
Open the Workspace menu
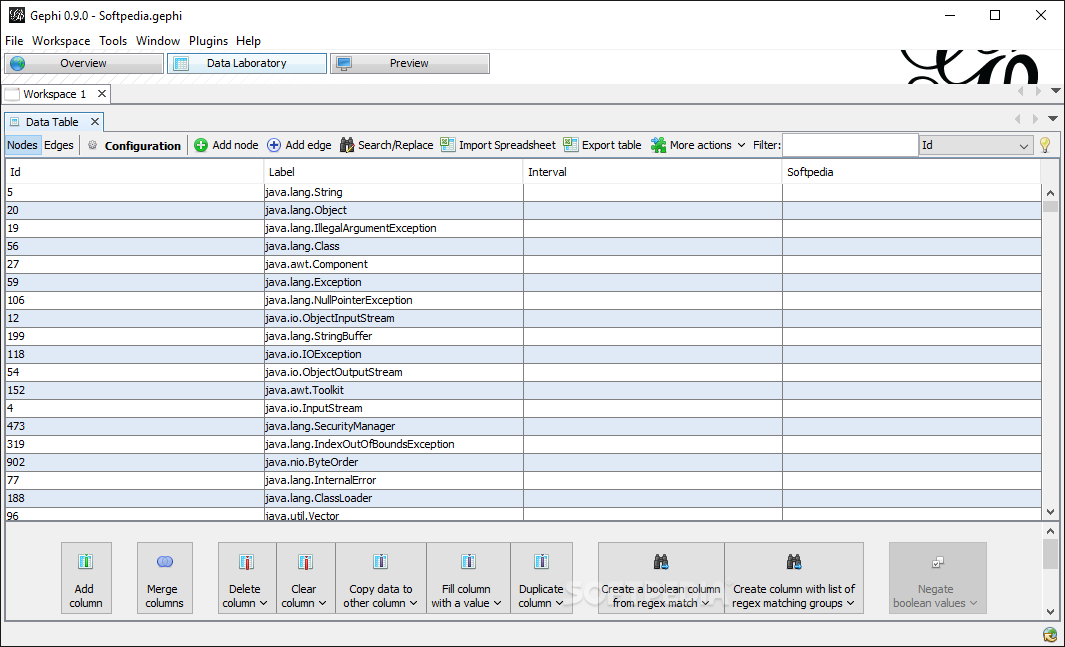pos(61,41)
